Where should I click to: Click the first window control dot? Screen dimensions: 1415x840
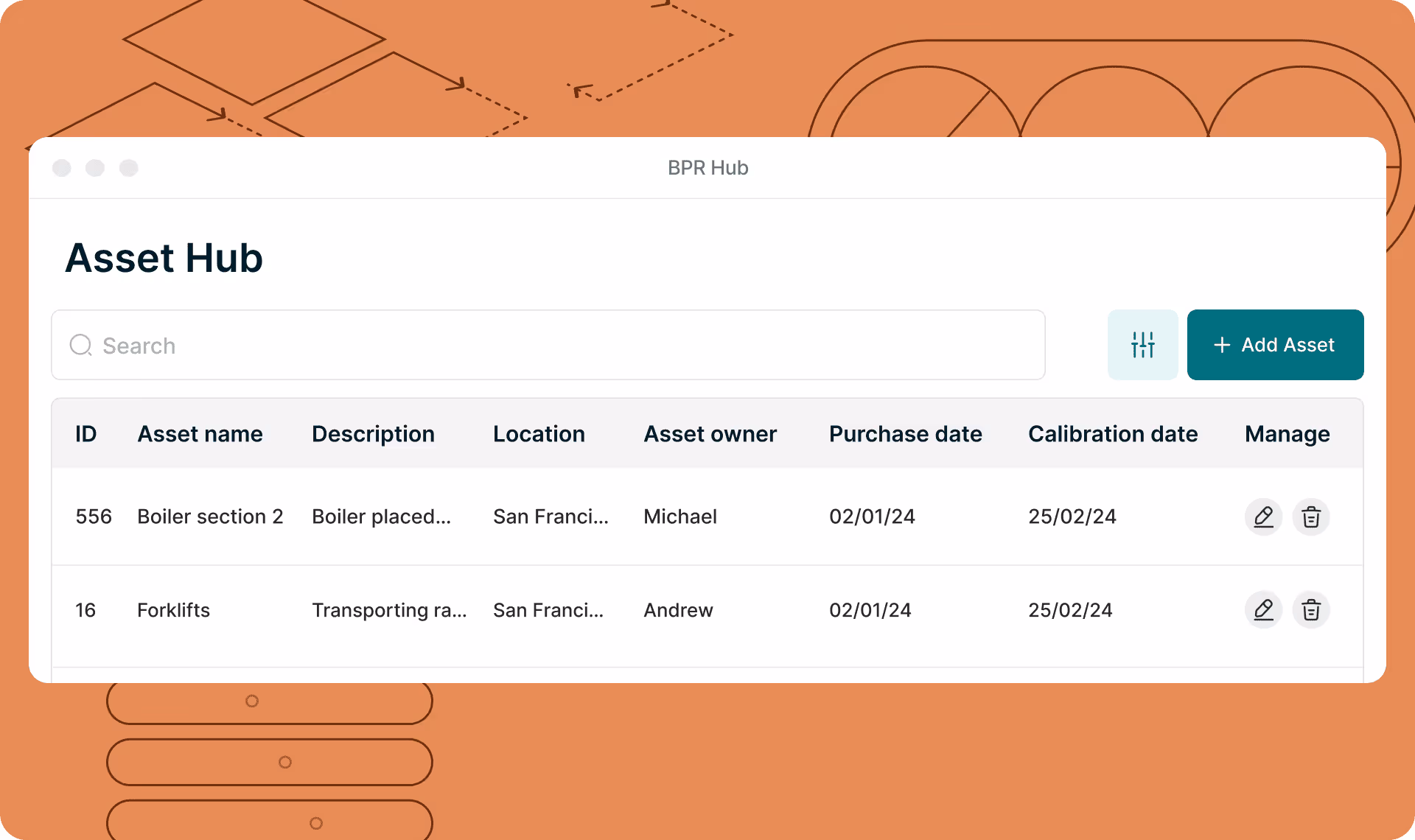click(x=62, y=168)
